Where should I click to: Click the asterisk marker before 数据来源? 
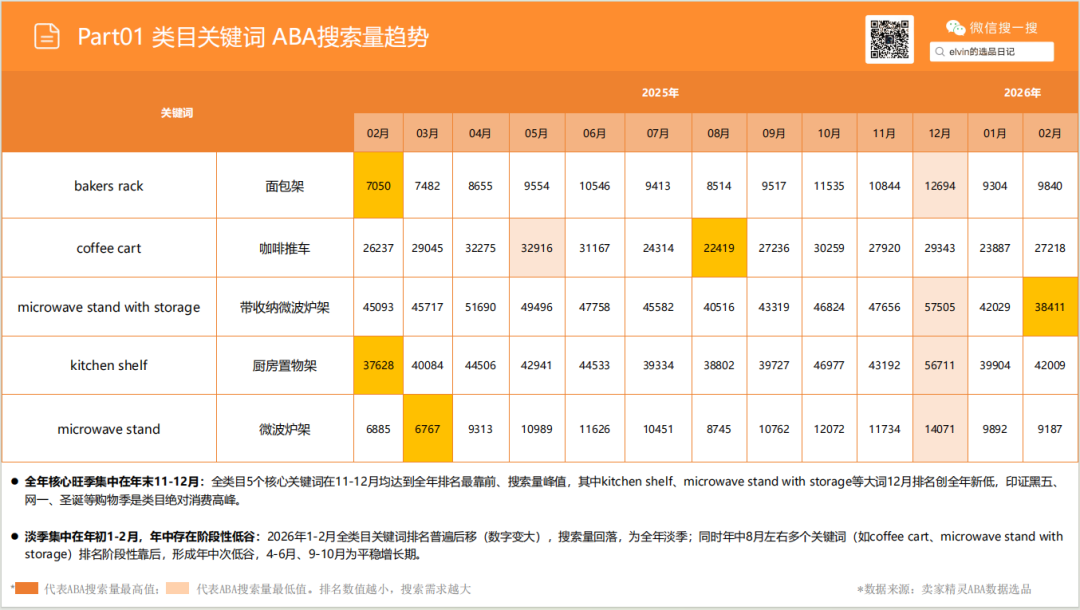(x=862, y=592)
